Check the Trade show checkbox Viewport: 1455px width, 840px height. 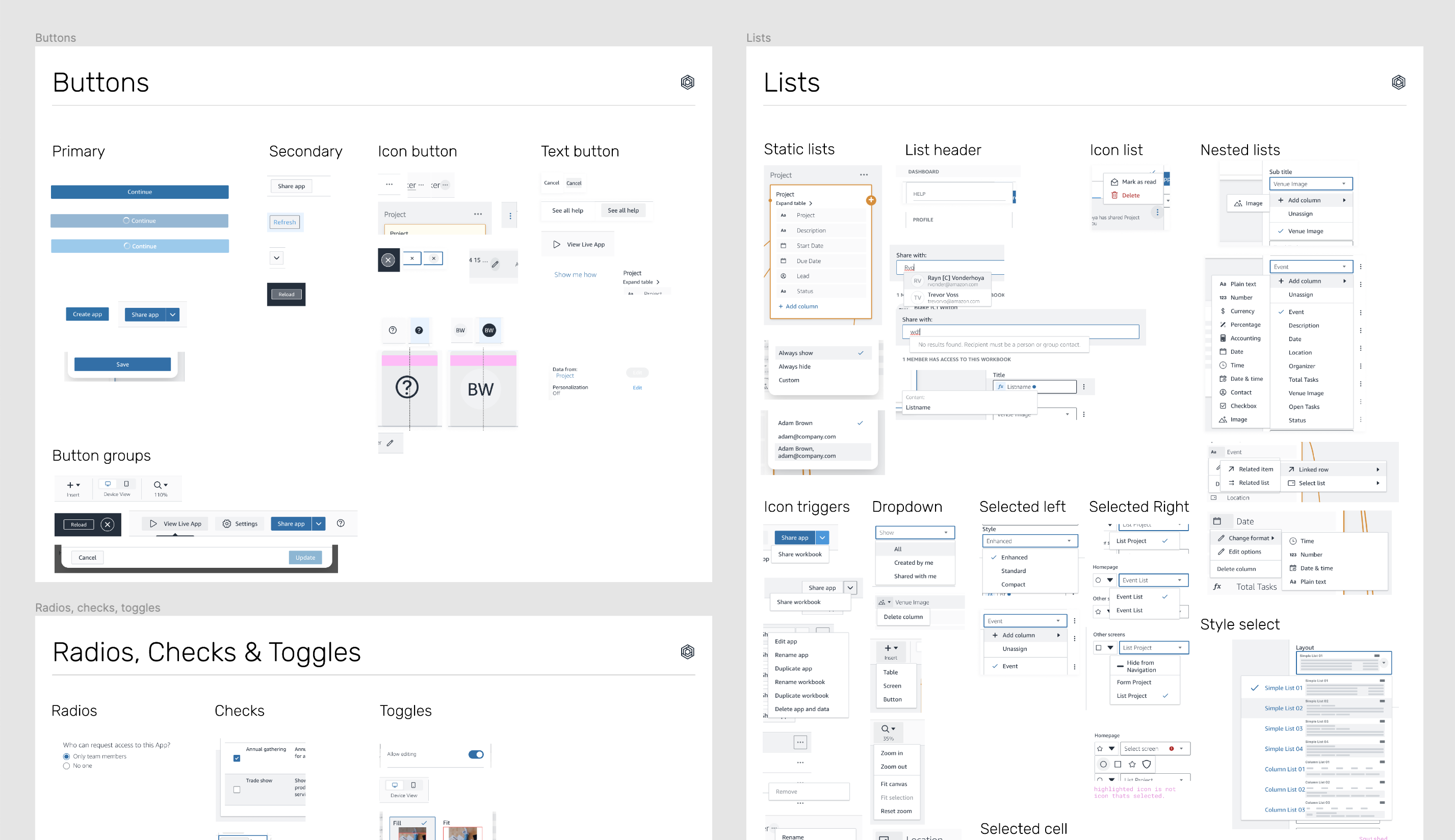click(237, 790)
